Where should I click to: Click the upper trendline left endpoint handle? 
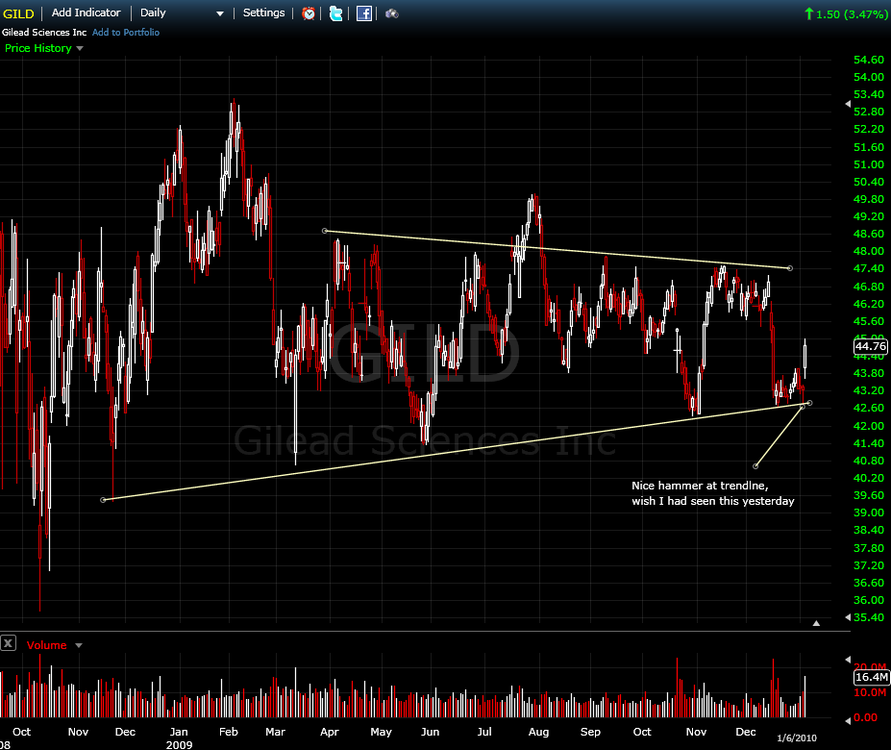(324, 231)
